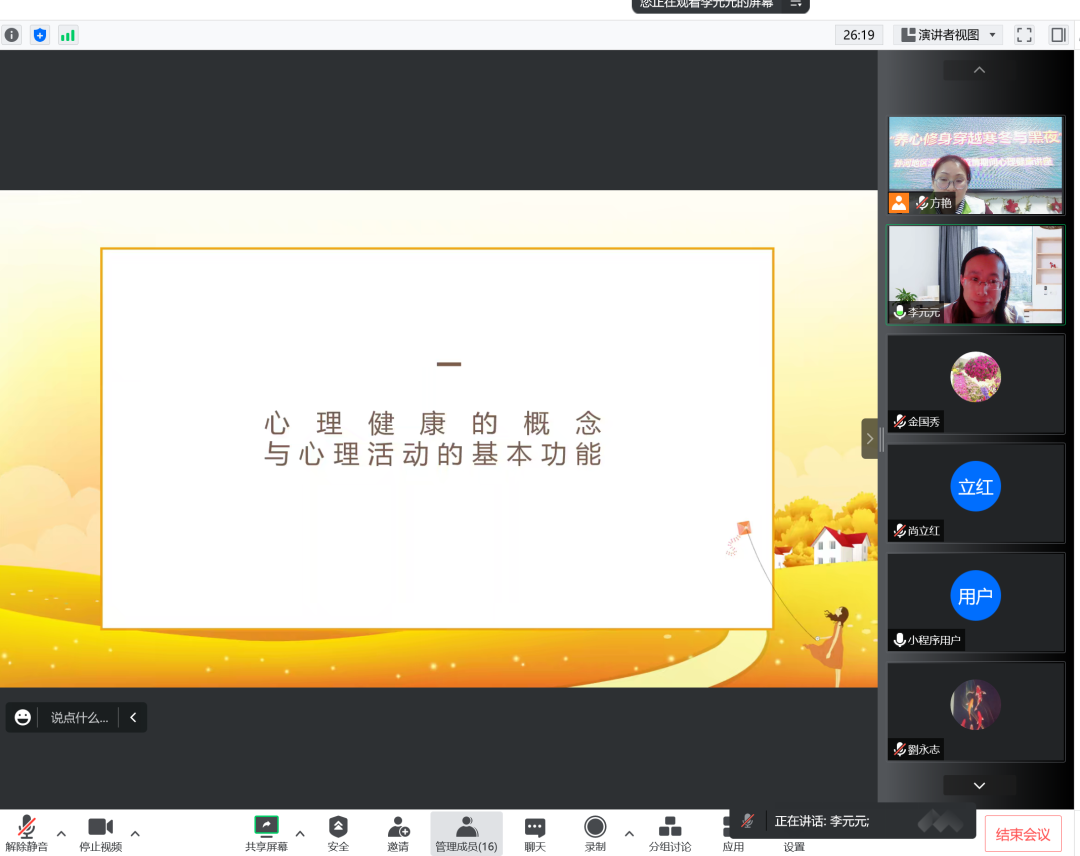Click the blue security shield icon
The height and width of the screenshot is (856, 1080).
40,35
